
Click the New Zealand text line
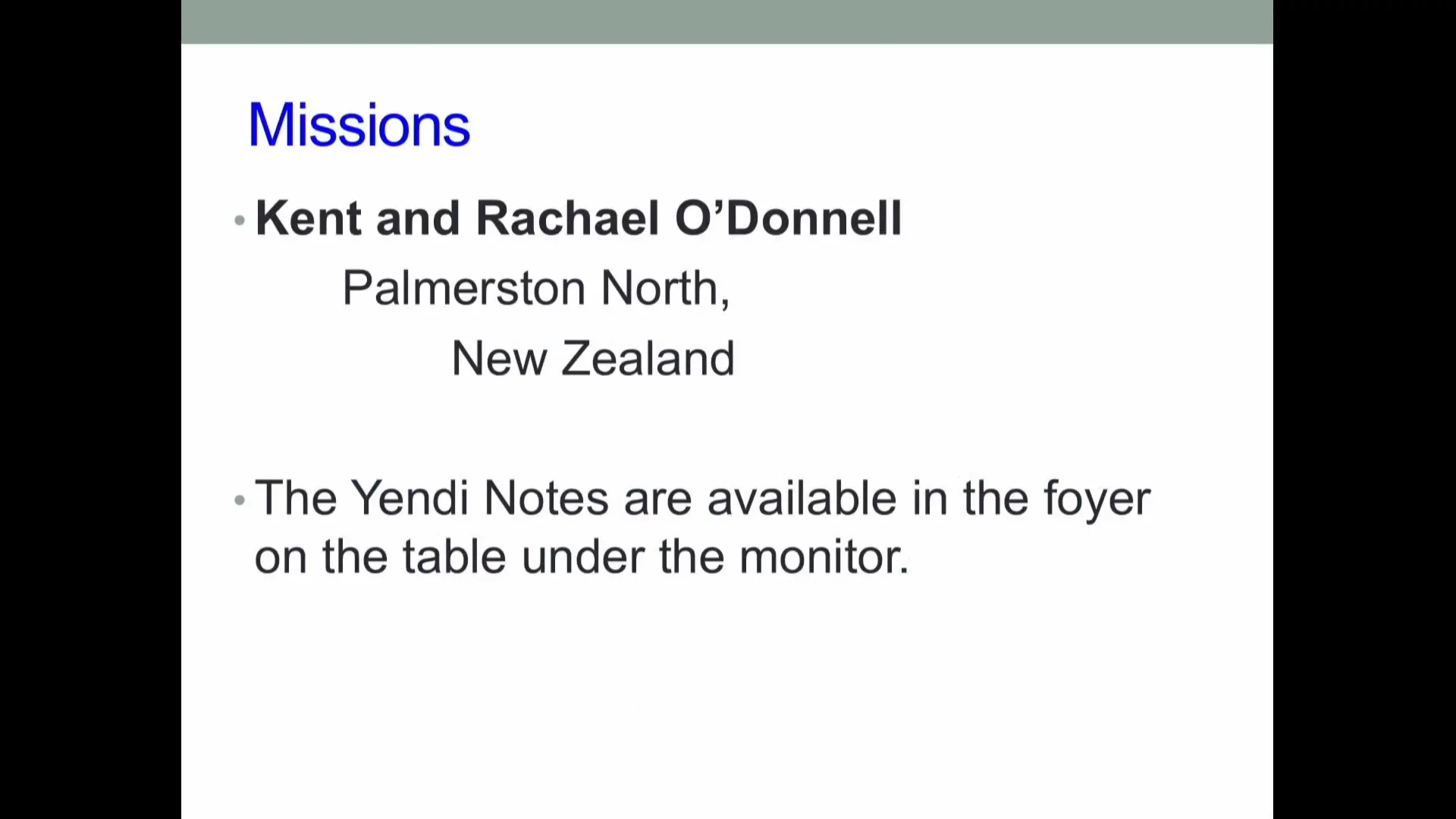point(592,359)
